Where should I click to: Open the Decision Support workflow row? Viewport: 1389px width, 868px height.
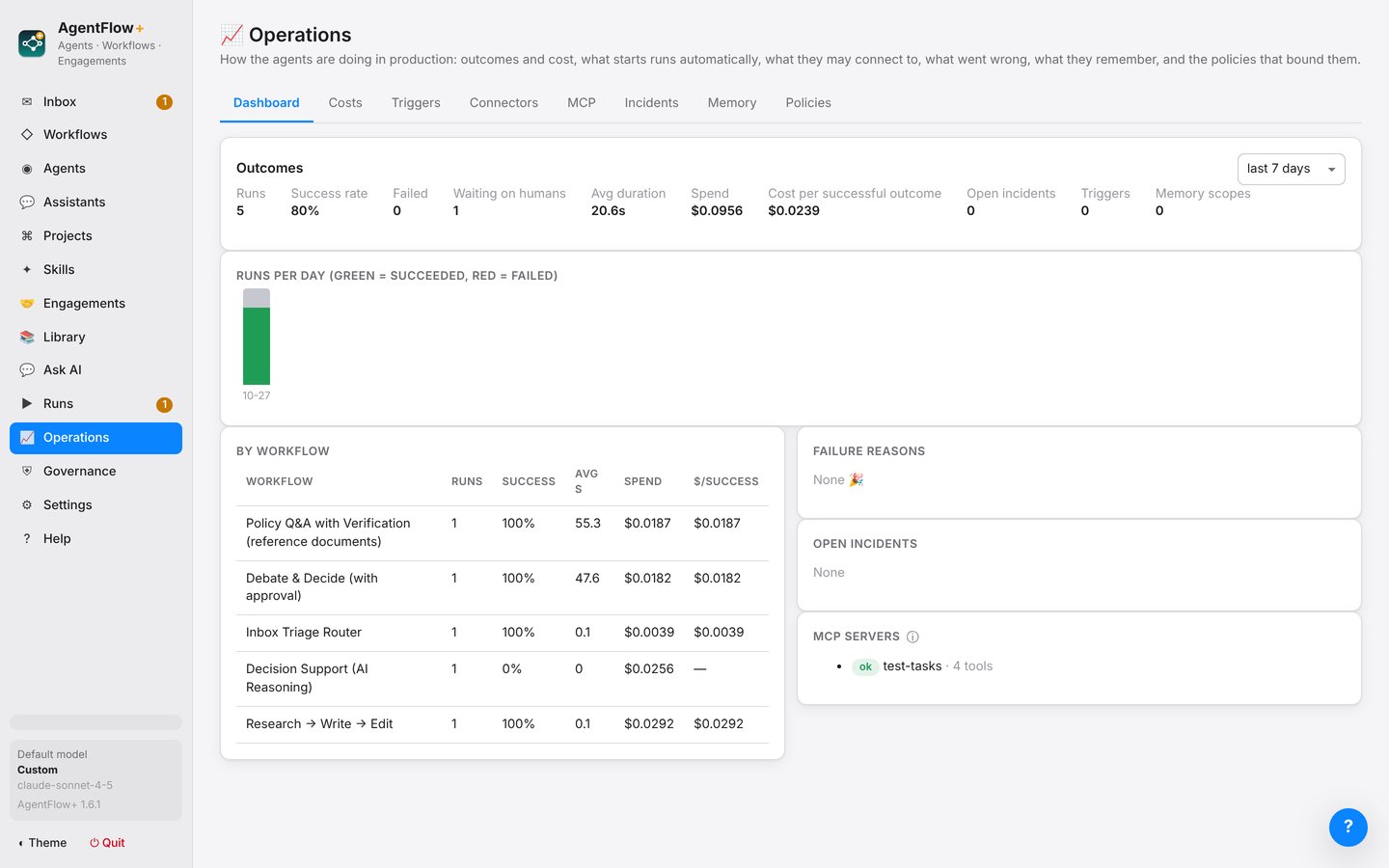coord(503,678)
